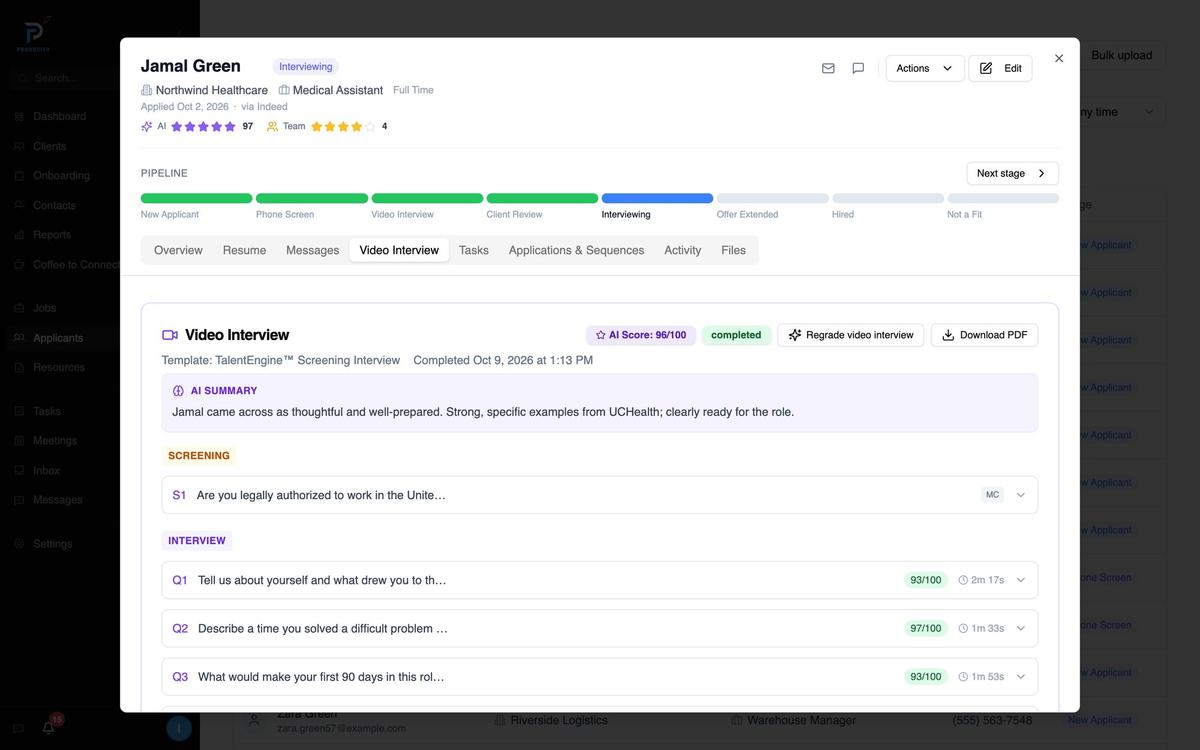Click the video camera icon beside Video Interview heading
The image size is (1200, 750).
pos(170,335)
